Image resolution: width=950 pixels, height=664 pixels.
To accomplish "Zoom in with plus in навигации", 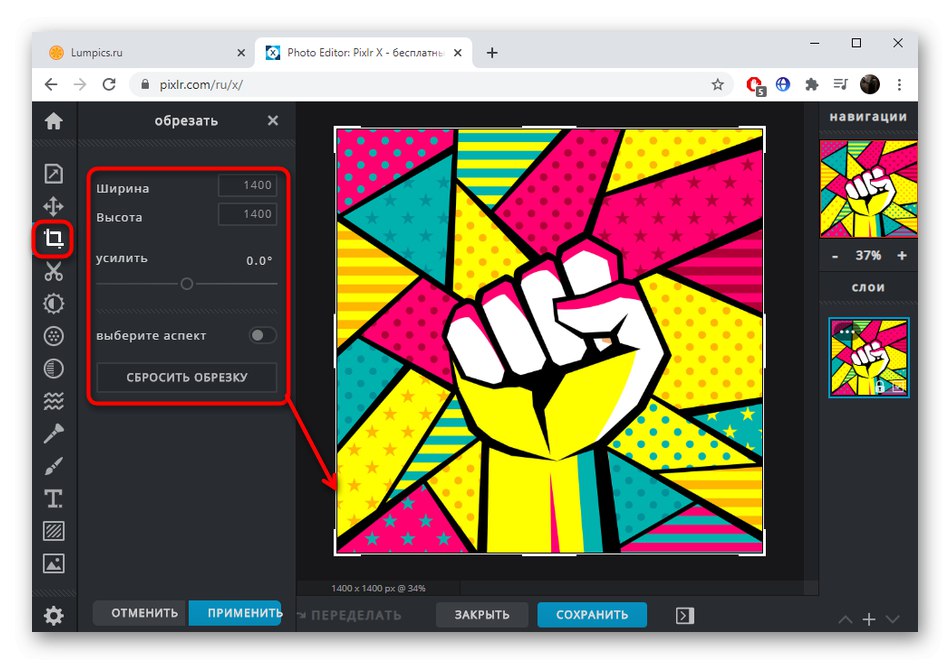I will point(902,256).
